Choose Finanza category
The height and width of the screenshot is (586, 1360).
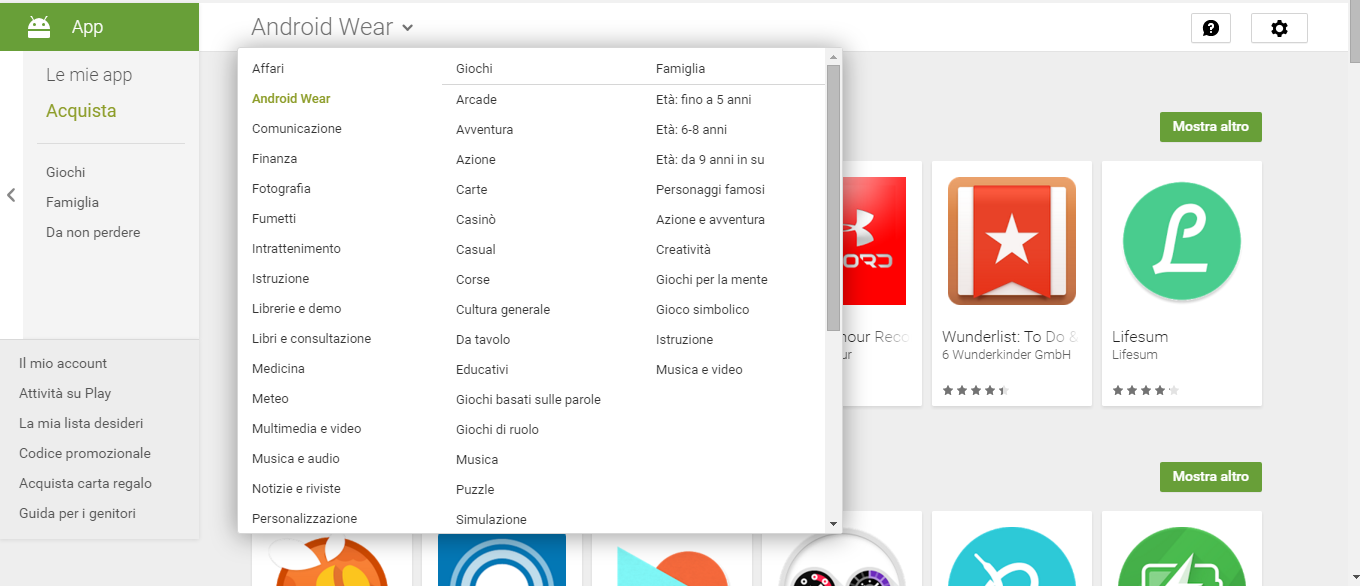pos(274,159)
